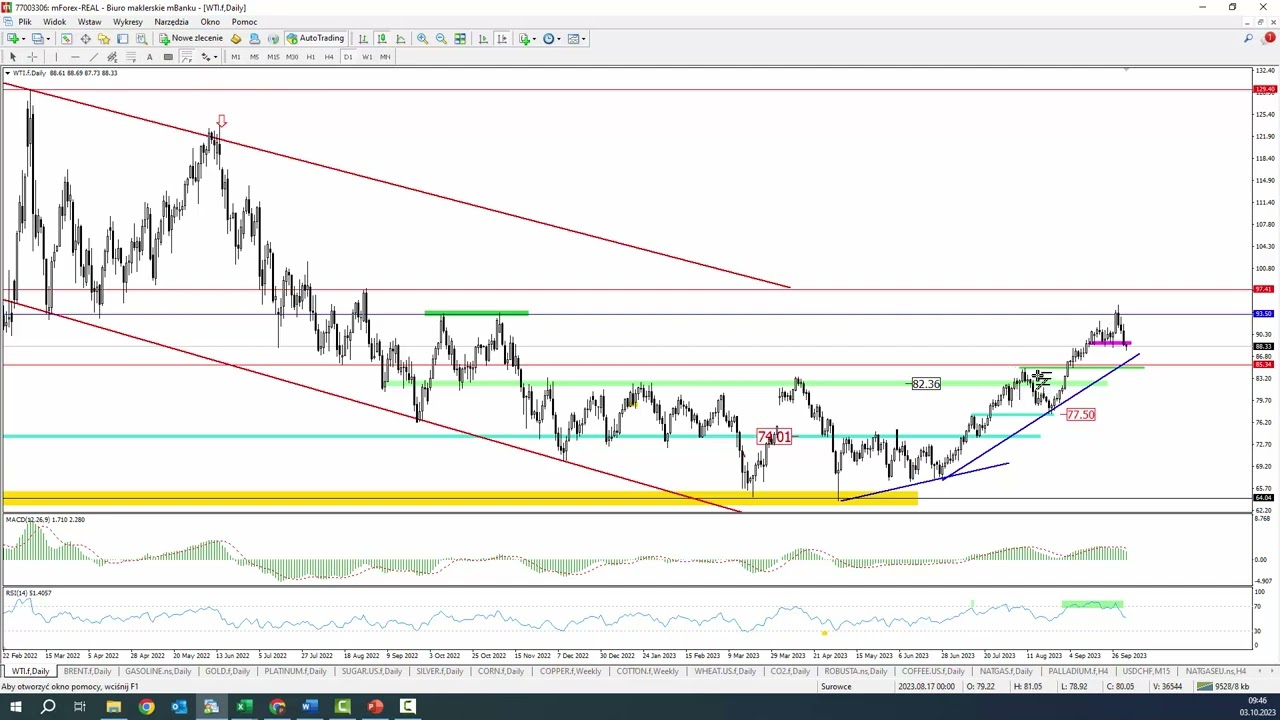Switch to candlestick chart display
This screenshot has width=1280, height=720.
pyautogui.click(x=382, y=39)
